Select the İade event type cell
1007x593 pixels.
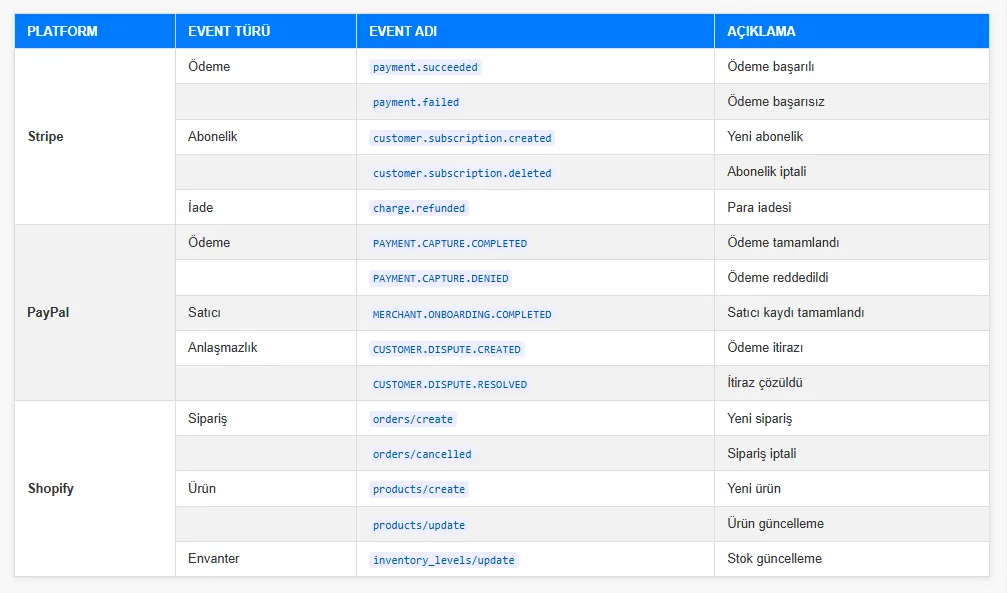click(266, 207)
